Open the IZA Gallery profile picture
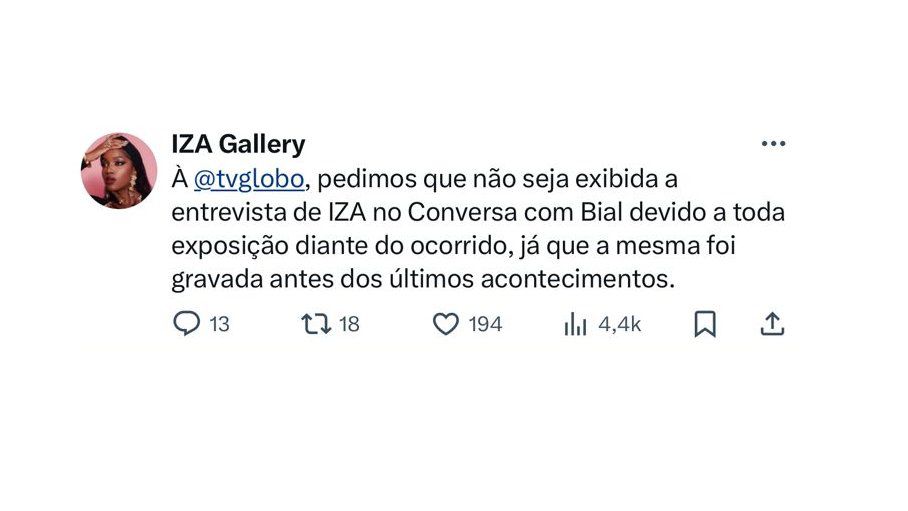 [x=119, y=170]
